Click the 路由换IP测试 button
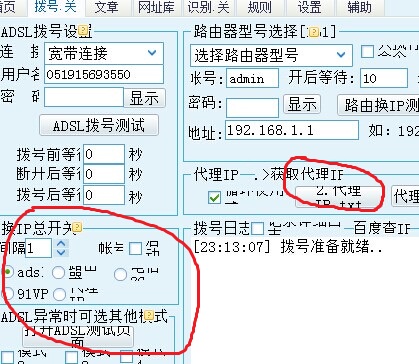 [x=378, y=105]
